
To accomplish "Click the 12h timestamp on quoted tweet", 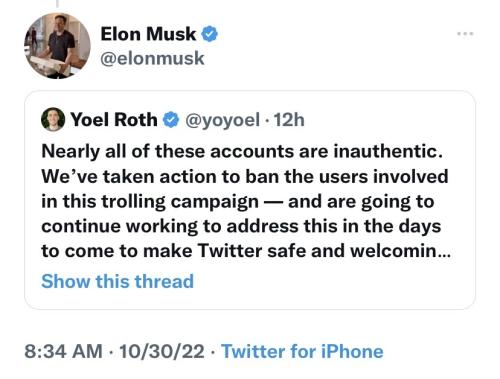I will (289, 120).
